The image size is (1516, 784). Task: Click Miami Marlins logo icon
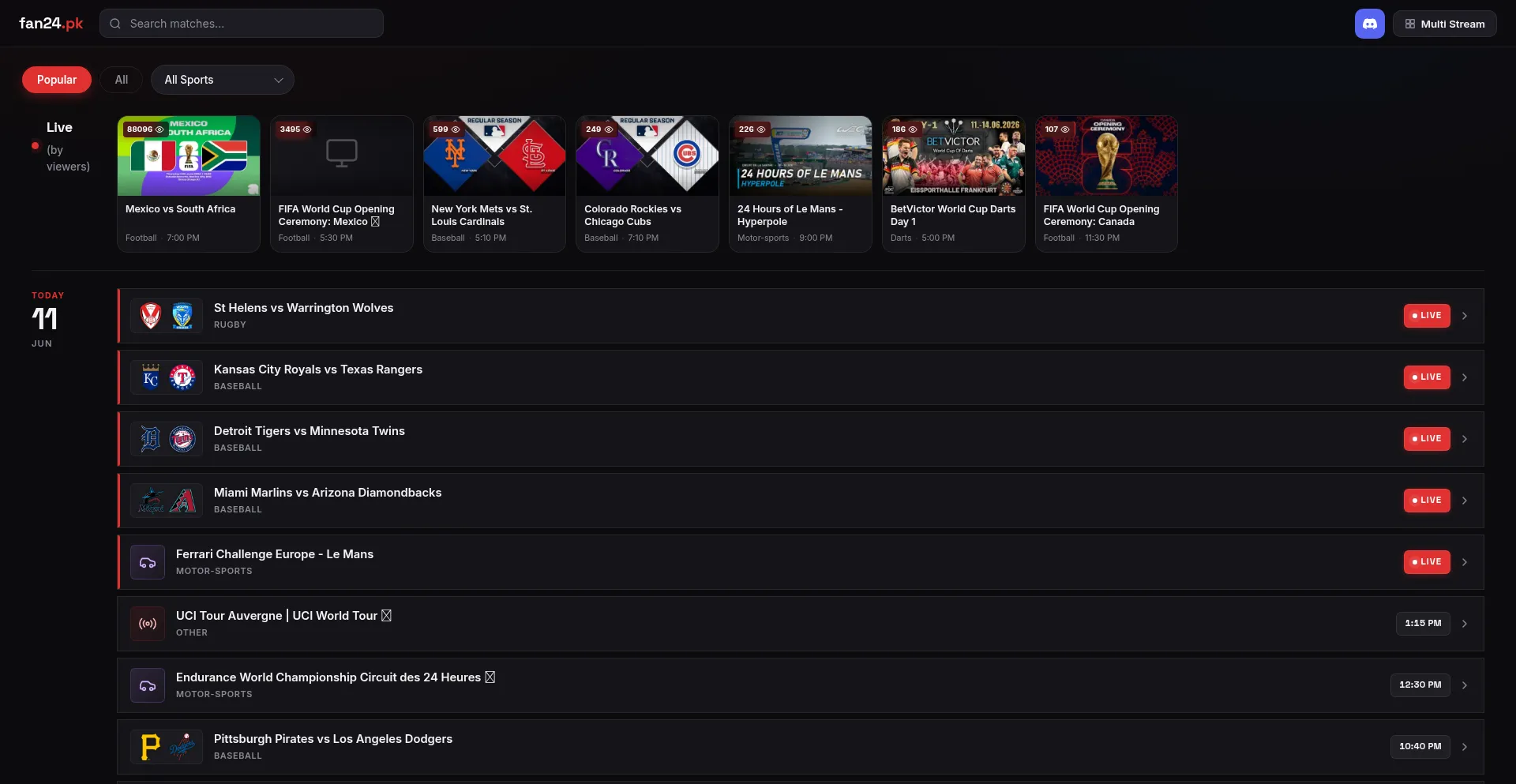151,501
